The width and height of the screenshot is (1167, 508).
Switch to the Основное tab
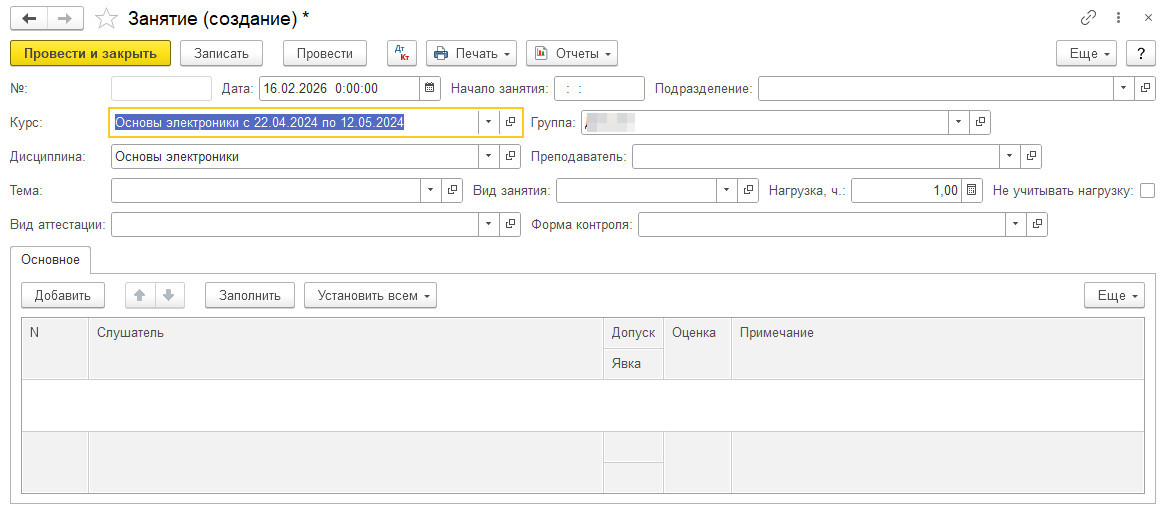click(51, 260)
